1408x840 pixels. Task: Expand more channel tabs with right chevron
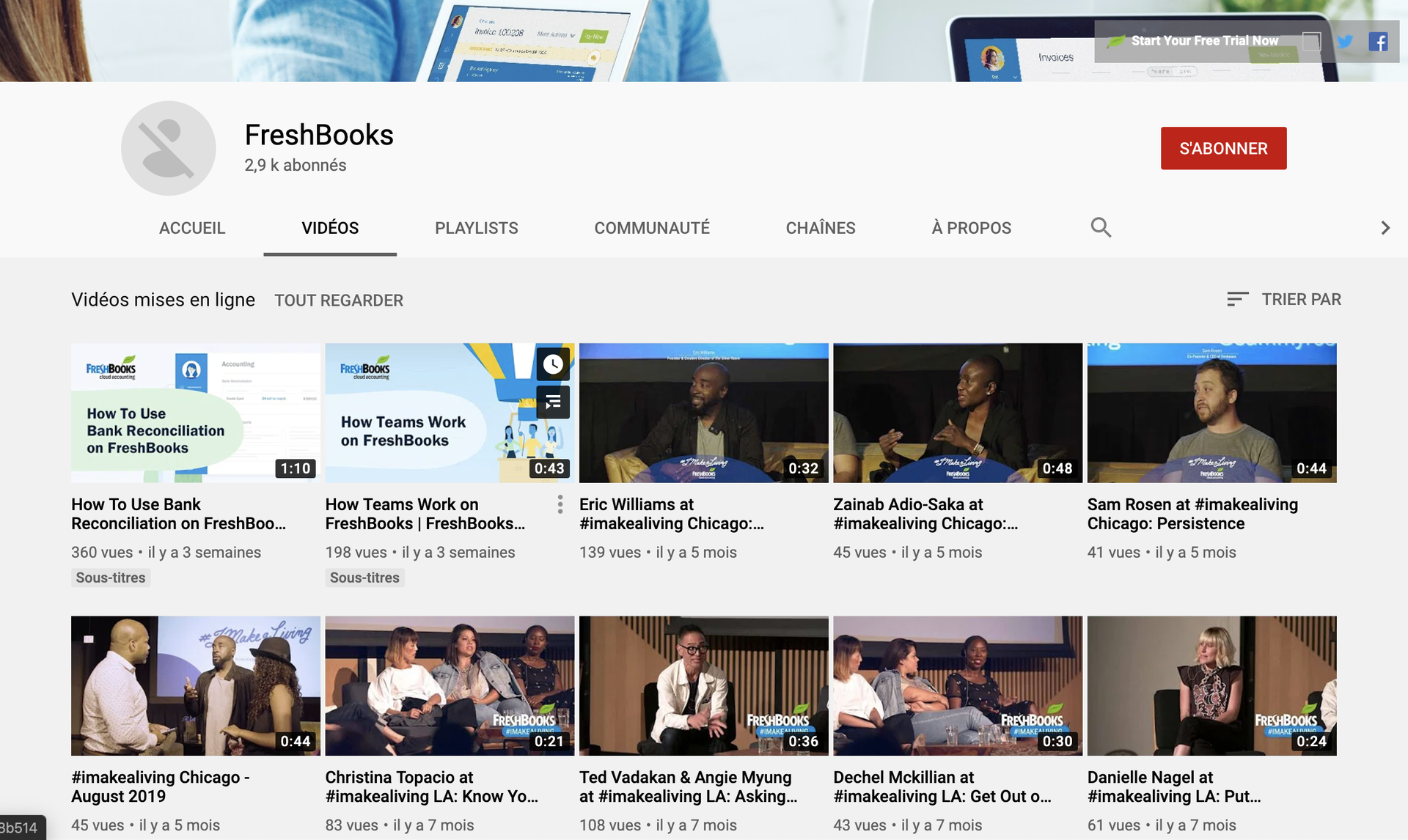(x=1385, y=228)
